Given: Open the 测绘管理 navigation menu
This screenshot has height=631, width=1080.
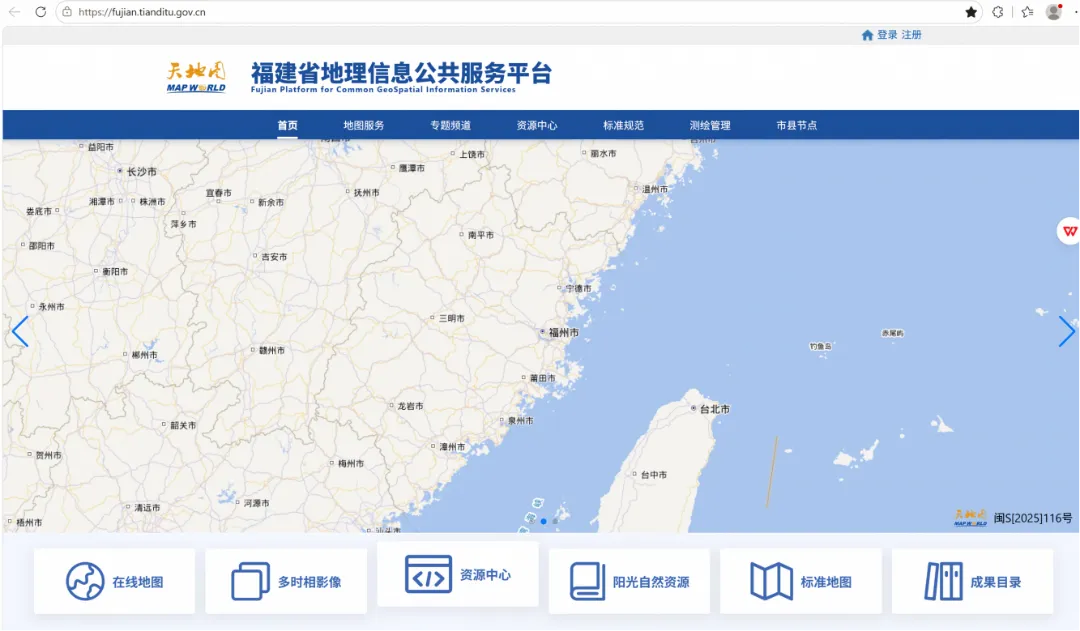Looking at the screenshot, I should pyautogui.click(x=710, y=125).
